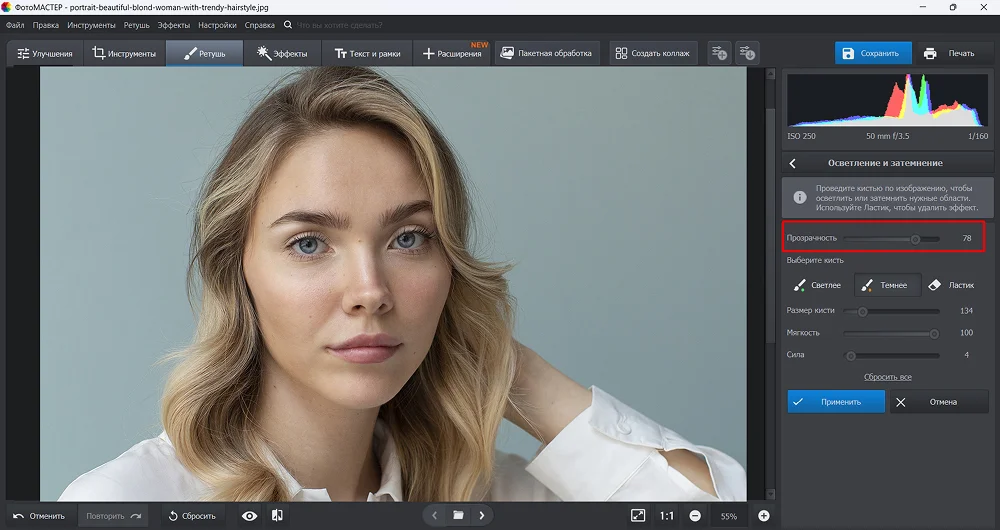Viewport: 1000px width, 530px height.
Task: Click the Применить button
Action: (x=836, y=402)
